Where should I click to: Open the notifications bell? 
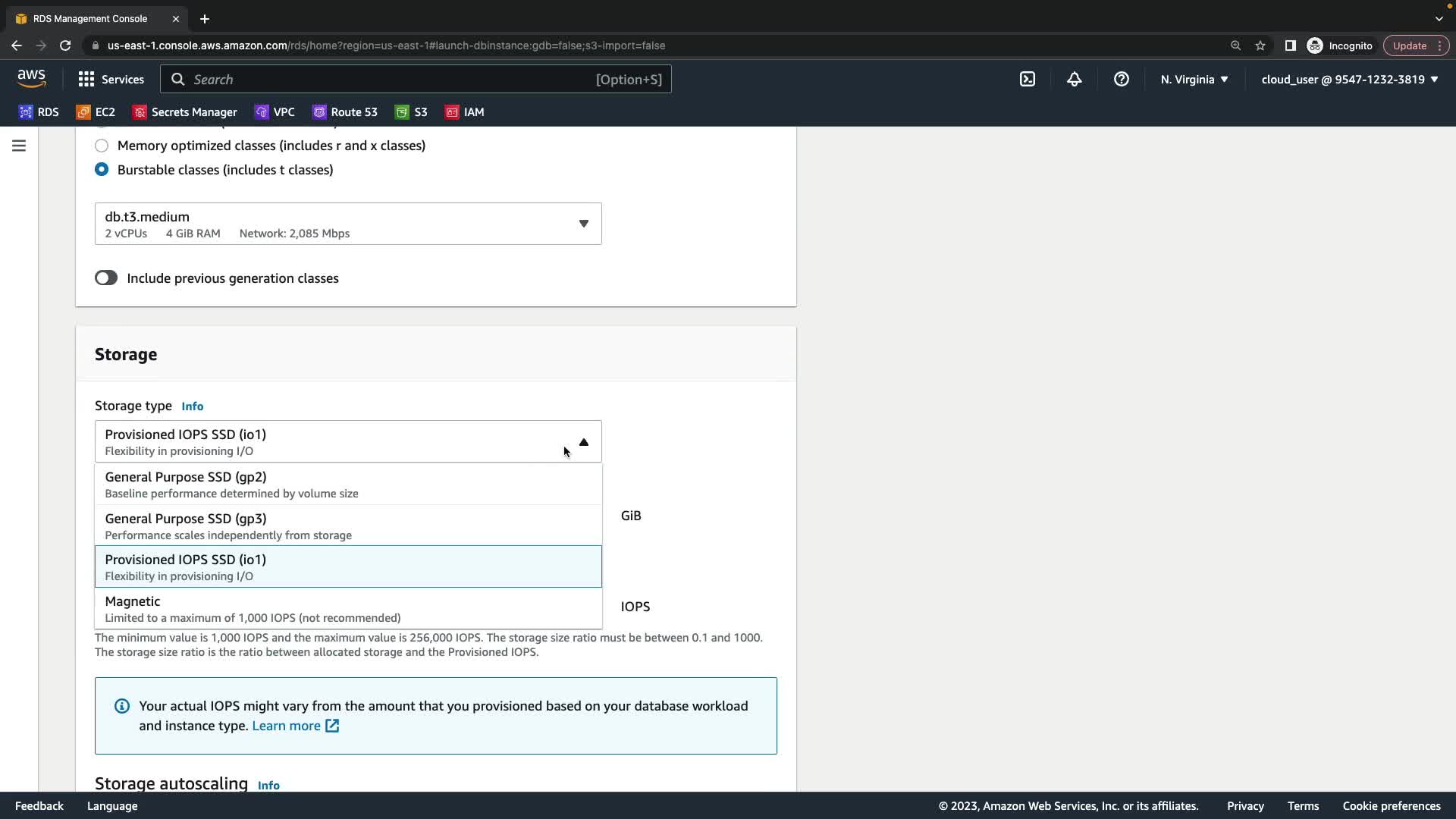click(1074, 79)
